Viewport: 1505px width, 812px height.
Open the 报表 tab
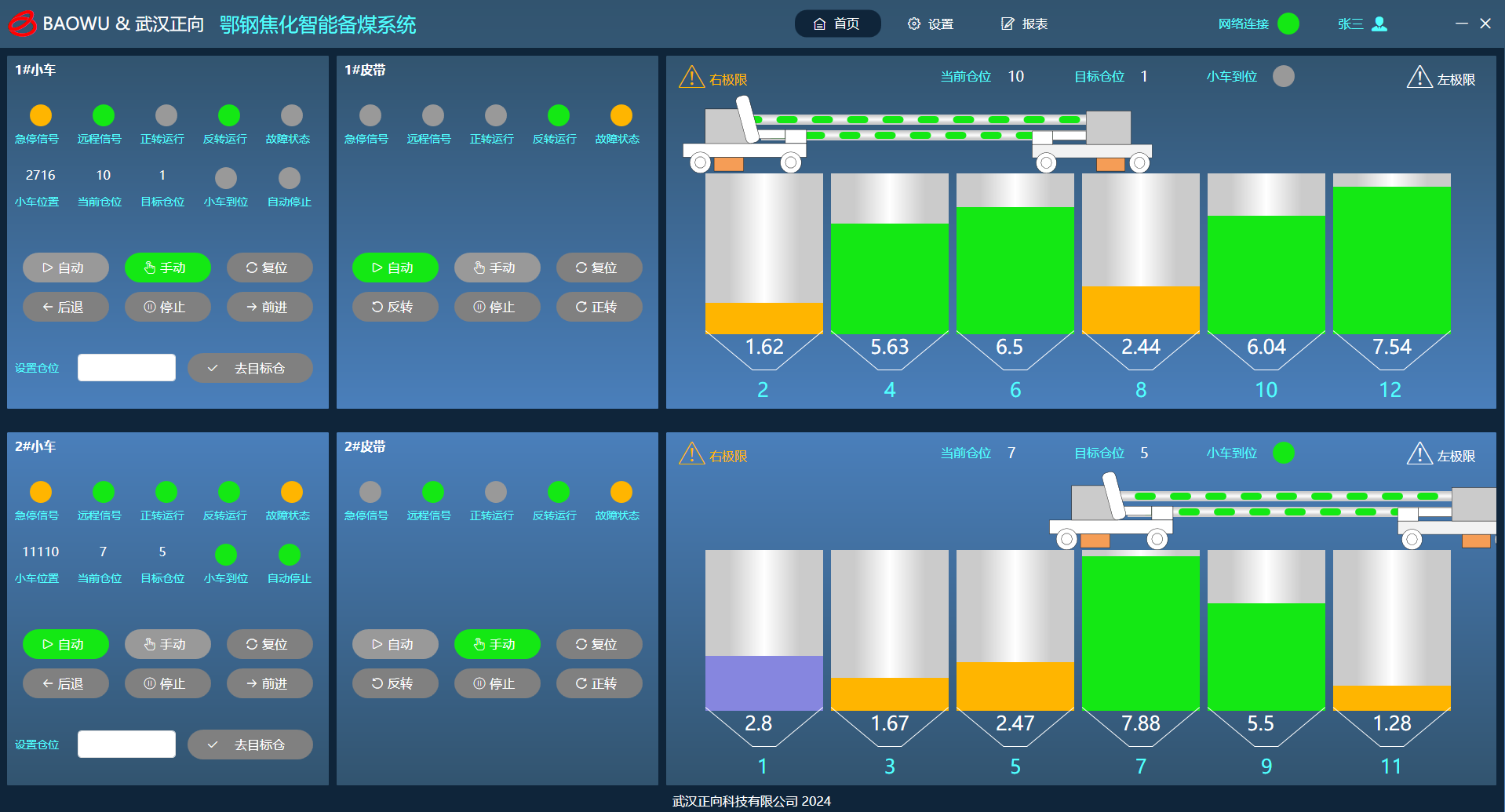pos(1025,24)
